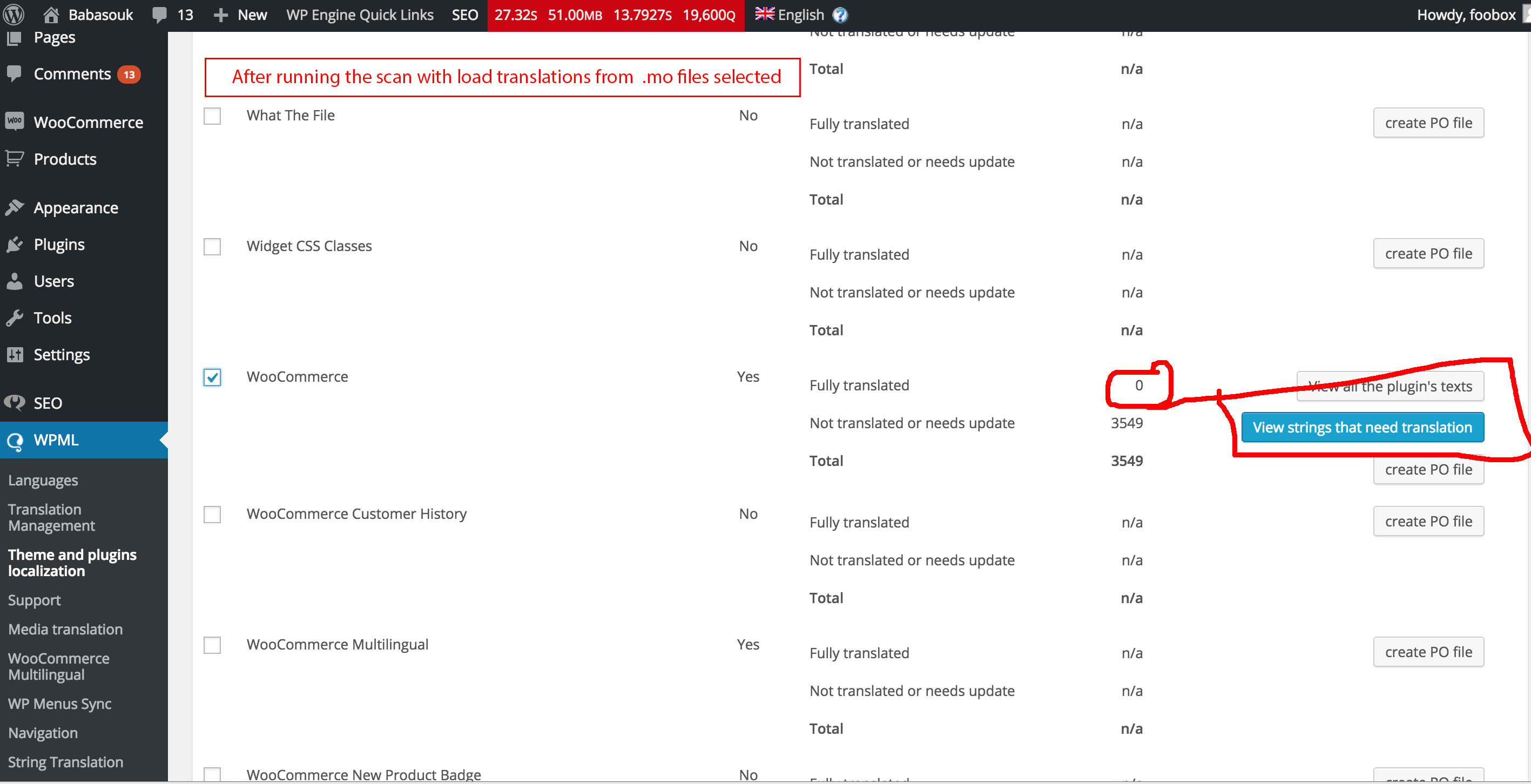This screenshot has width=1531, height=784.
Task: Go to Translation Management submenu
Action: point(51,517)
